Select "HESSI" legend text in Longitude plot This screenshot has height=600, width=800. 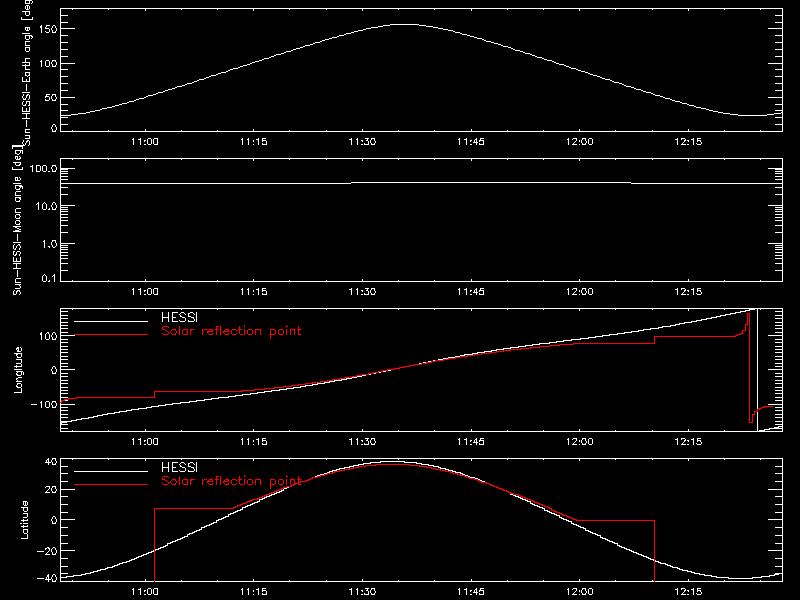coord(179,317)
